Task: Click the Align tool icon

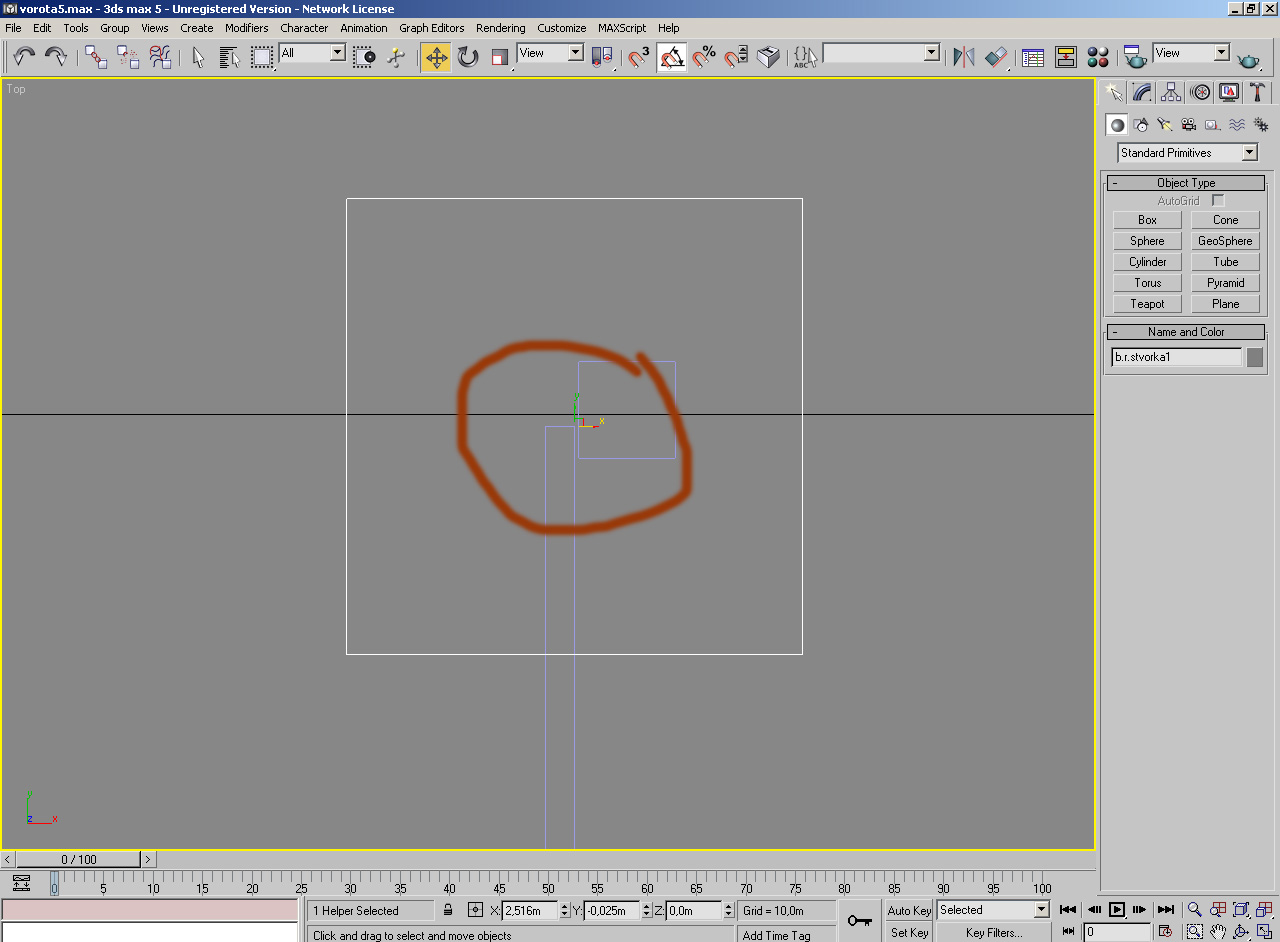Action: point(996,57)
